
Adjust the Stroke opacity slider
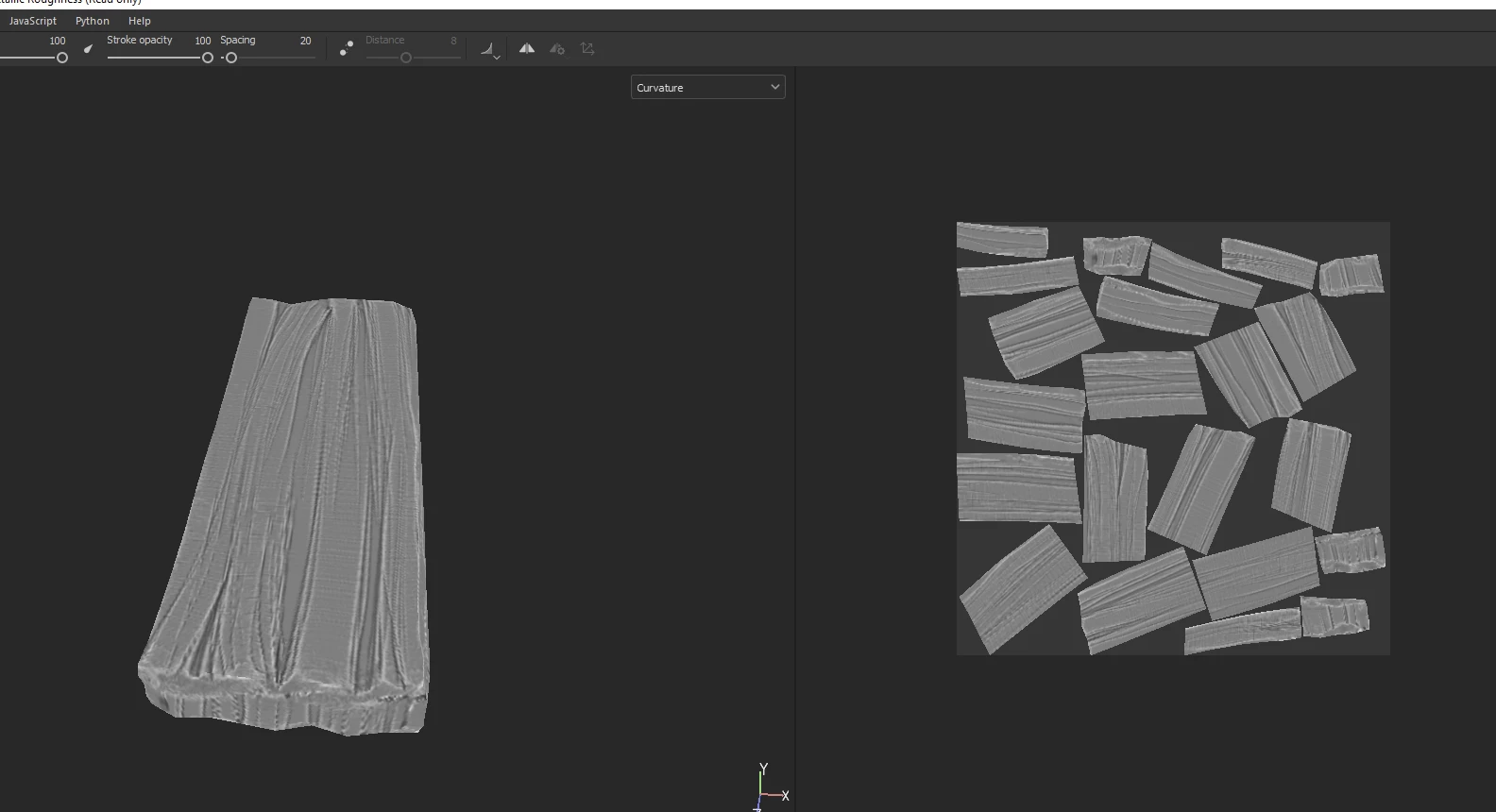point(161,58)
